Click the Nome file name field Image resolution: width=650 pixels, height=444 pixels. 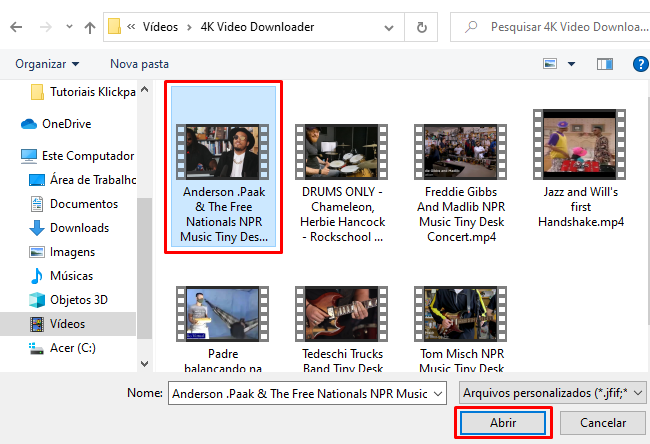pos(307,393)
